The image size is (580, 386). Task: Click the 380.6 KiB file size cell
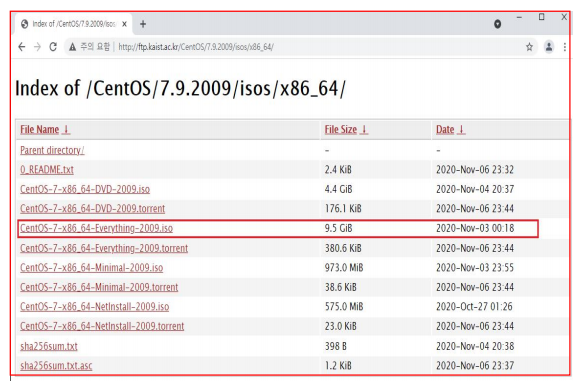[343, 248]
